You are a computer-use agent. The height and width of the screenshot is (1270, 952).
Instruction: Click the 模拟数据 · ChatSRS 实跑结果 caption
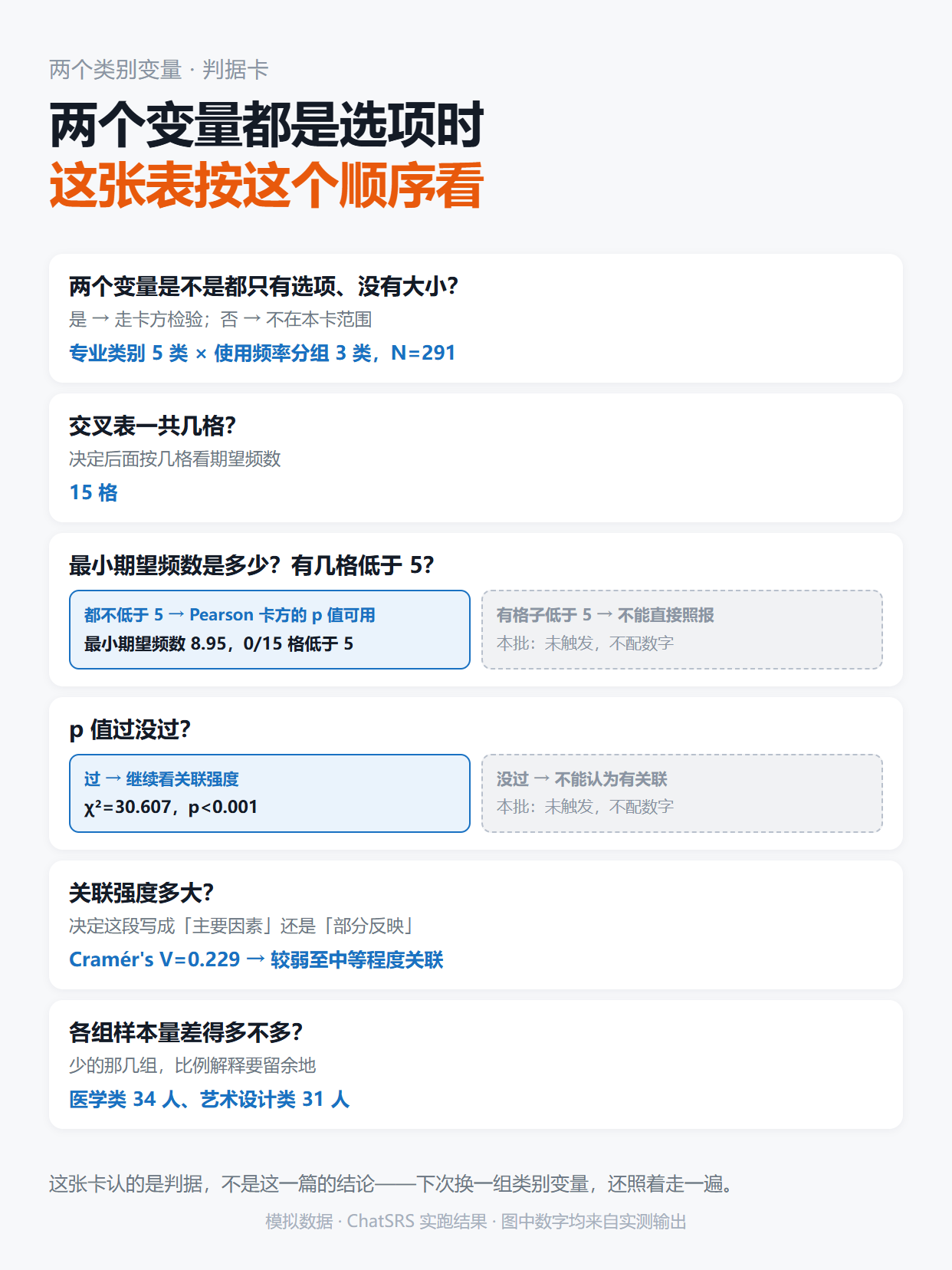point(476,1222)
